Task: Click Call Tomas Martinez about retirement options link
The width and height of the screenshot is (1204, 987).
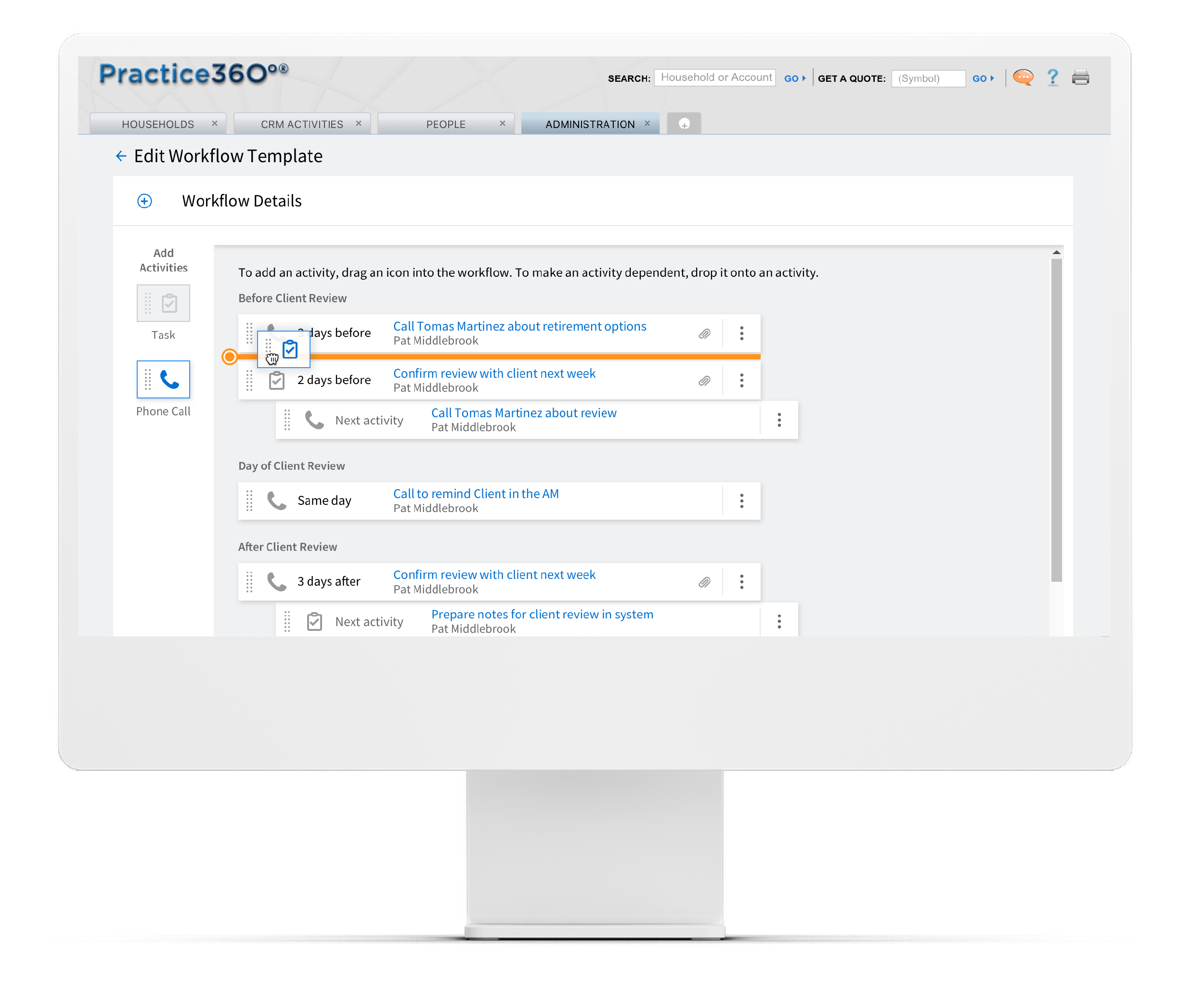Action: pyautogui.click(x=520, y=324)
